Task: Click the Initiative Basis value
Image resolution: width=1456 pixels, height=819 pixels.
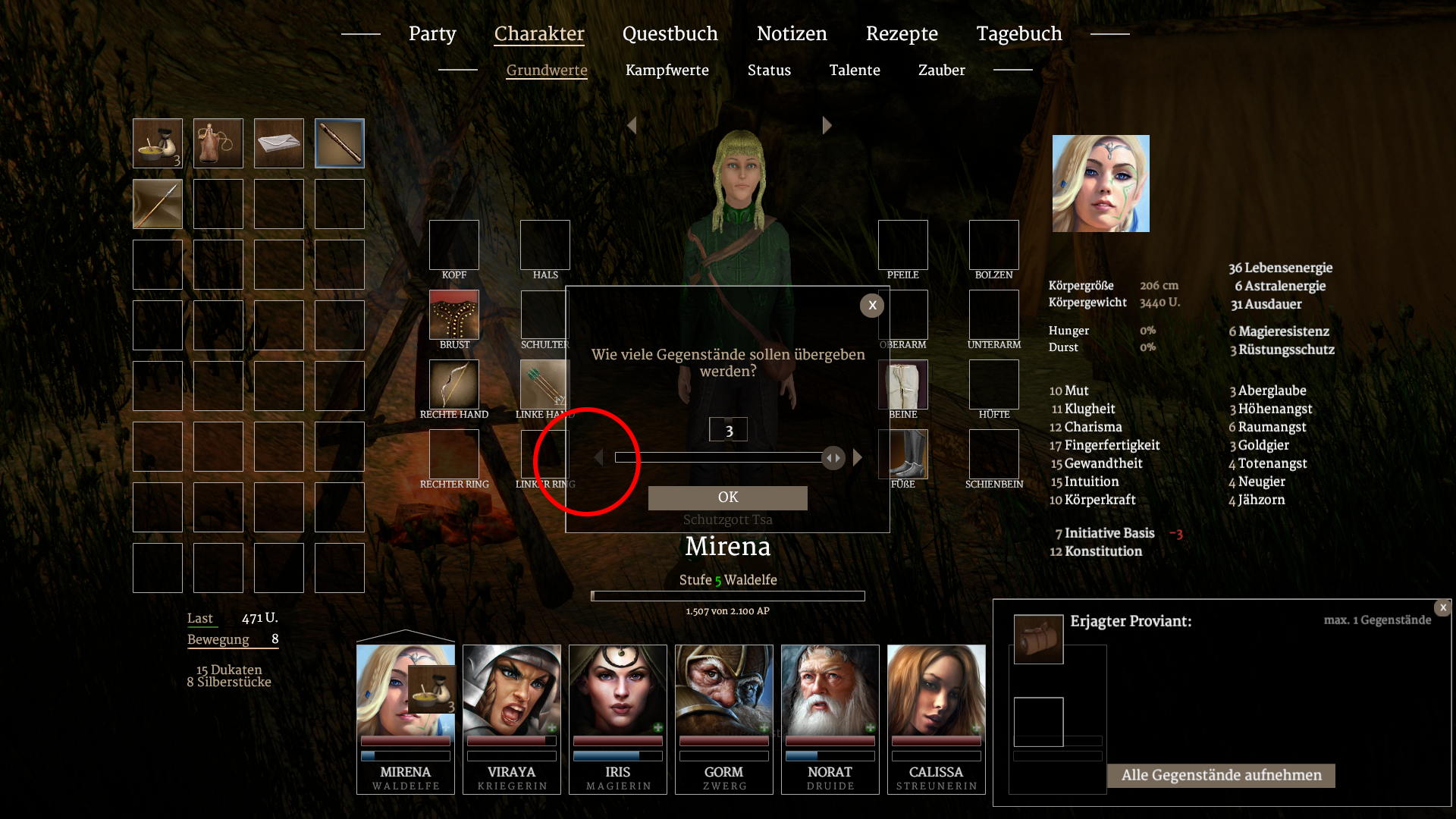Action: [x=1105, y=533]
